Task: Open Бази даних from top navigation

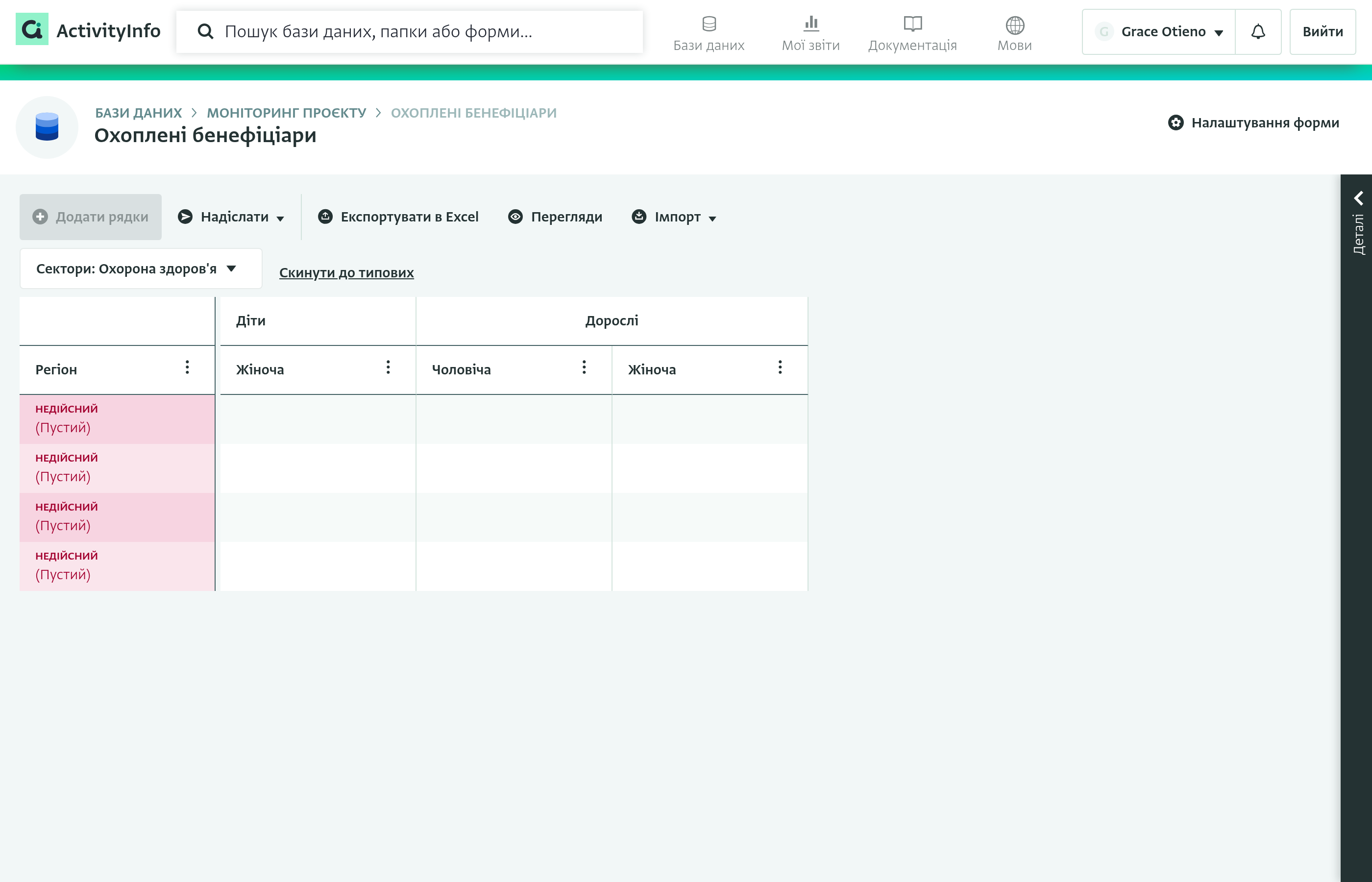Action: (x=709, y=33)
